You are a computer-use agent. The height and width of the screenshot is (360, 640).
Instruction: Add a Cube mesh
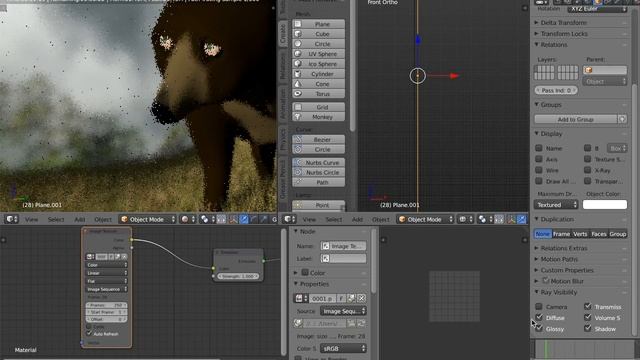[318, 34]
